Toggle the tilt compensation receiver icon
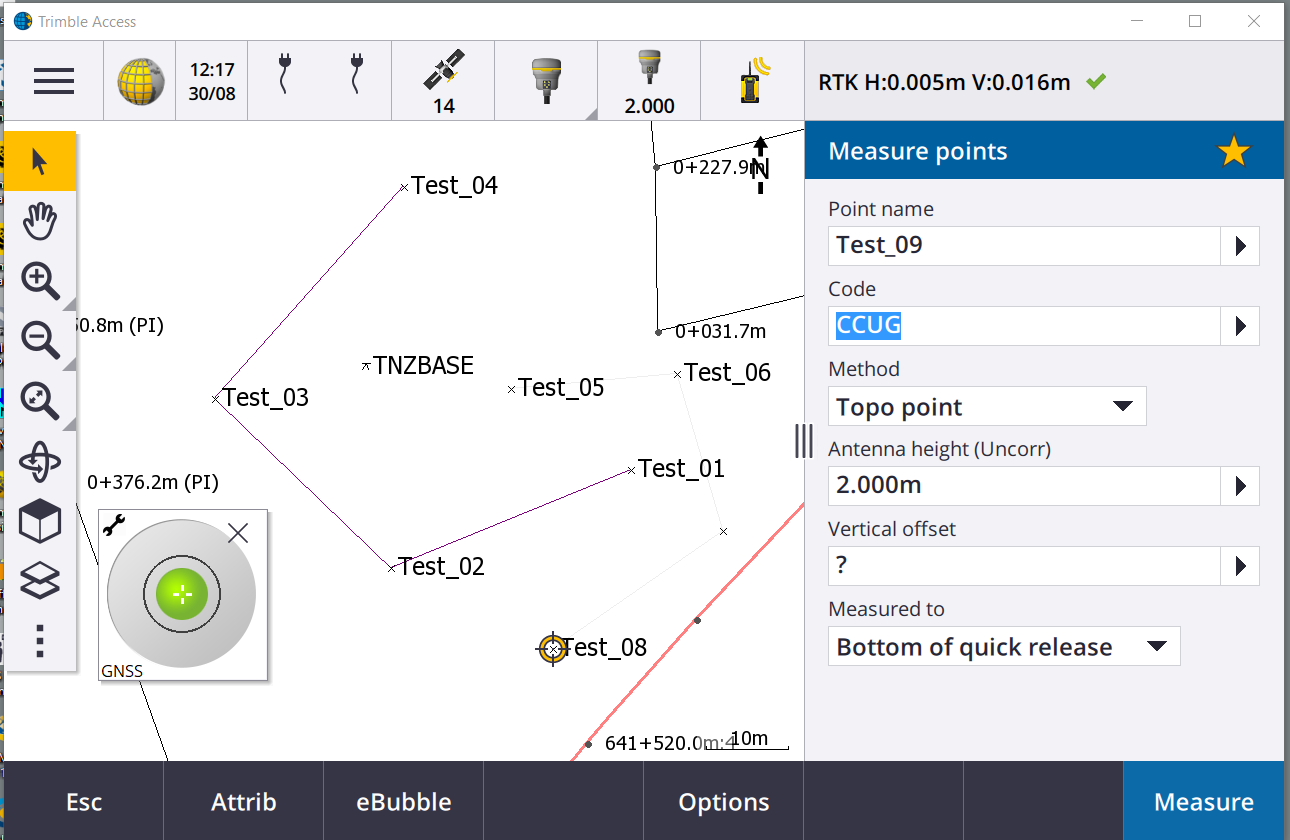1290x840 pixels. tap(752, 80)
